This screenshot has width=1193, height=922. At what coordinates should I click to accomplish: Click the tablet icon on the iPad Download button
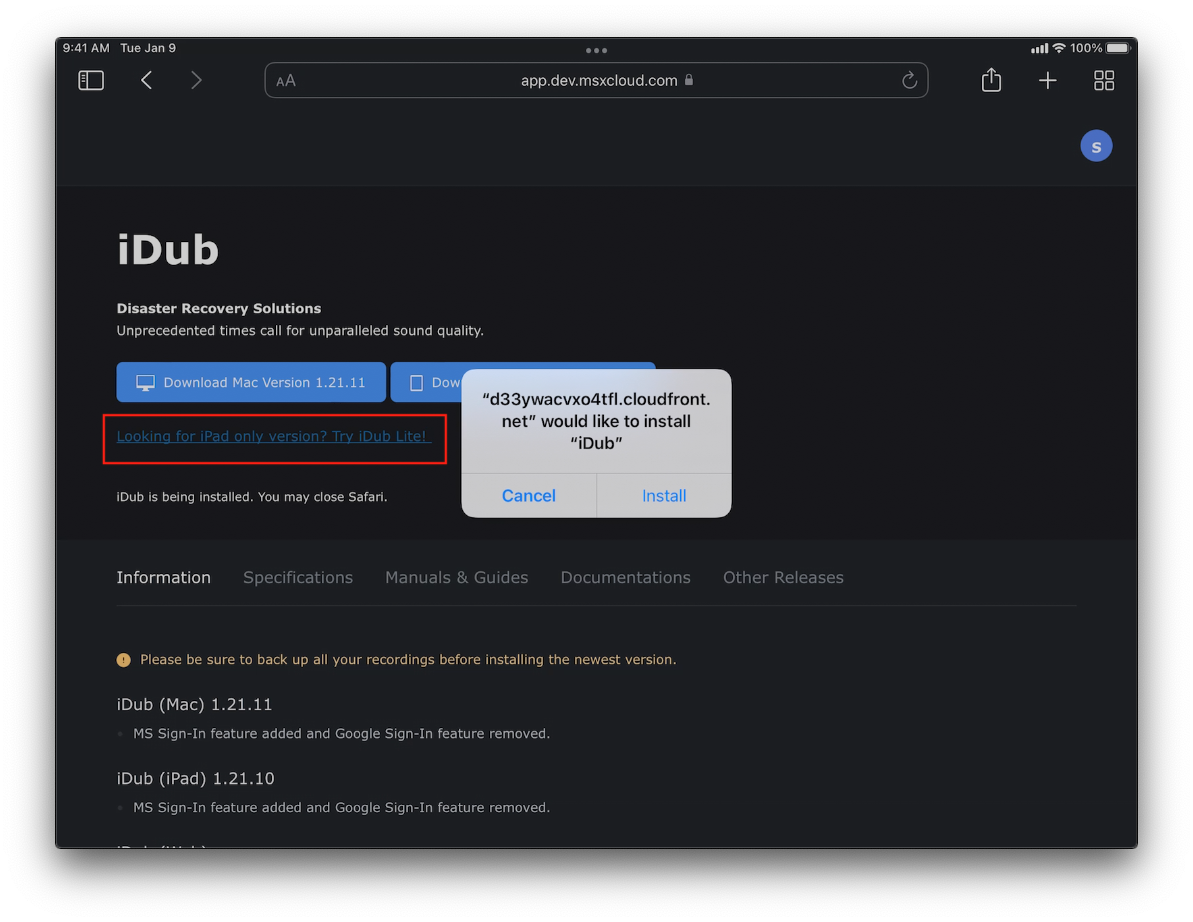[x=416, y=383]
